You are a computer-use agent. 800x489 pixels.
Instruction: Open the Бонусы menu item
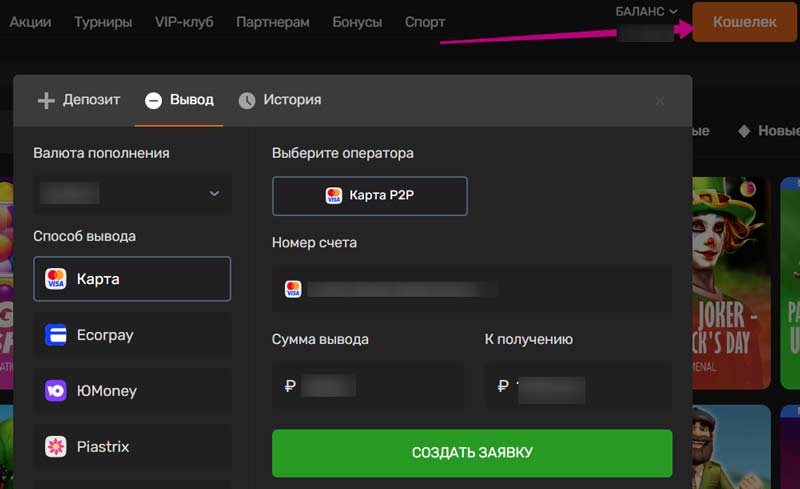(357, 22)
